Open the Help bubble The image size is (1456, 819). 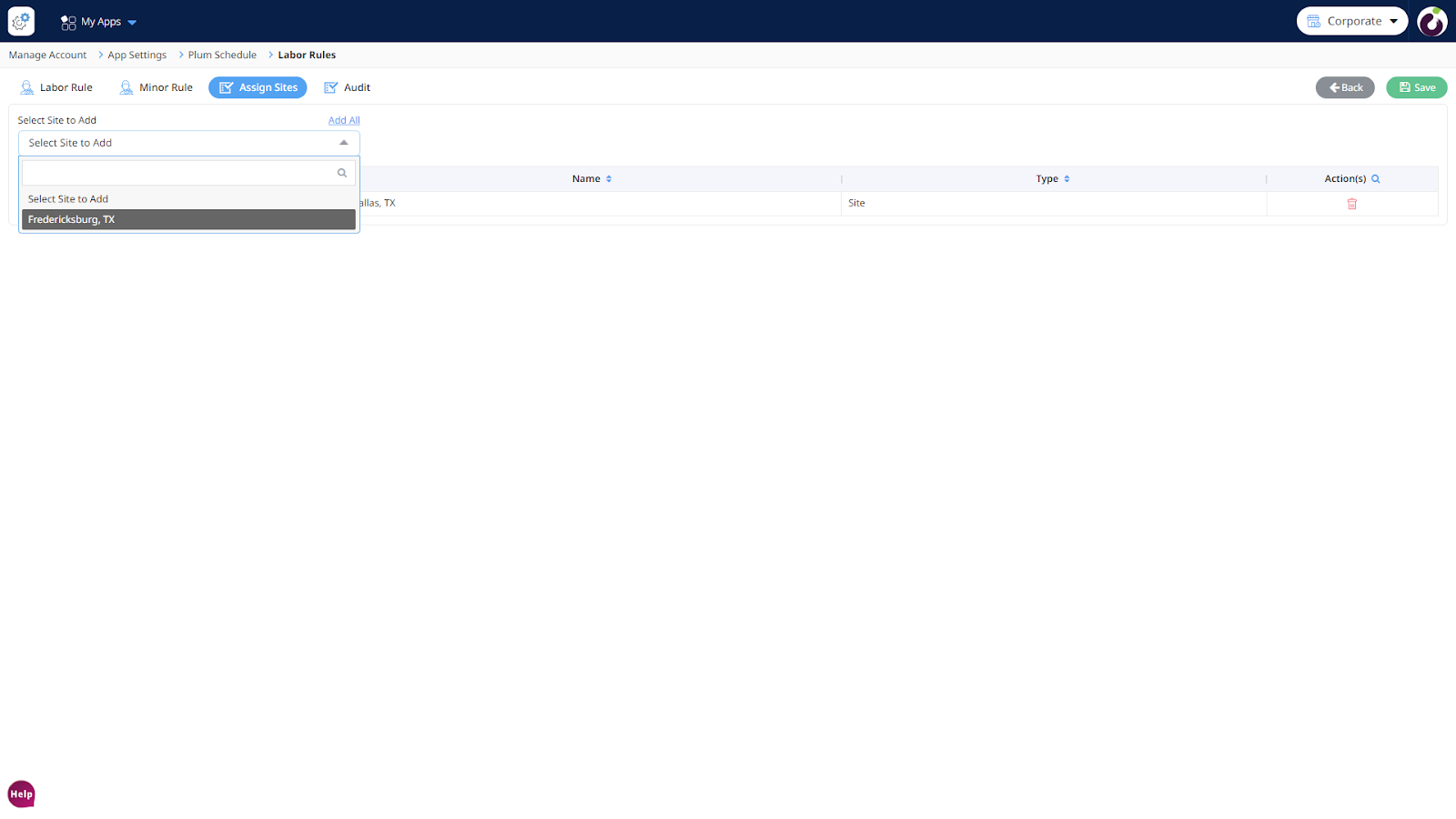(x=21, y=794)
